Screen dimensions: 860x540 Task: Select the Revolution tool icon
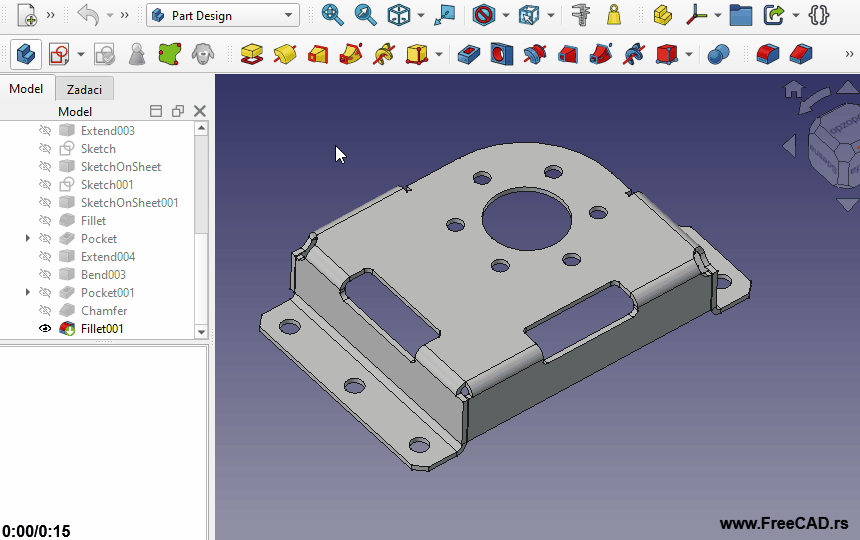tap(285, 54)
